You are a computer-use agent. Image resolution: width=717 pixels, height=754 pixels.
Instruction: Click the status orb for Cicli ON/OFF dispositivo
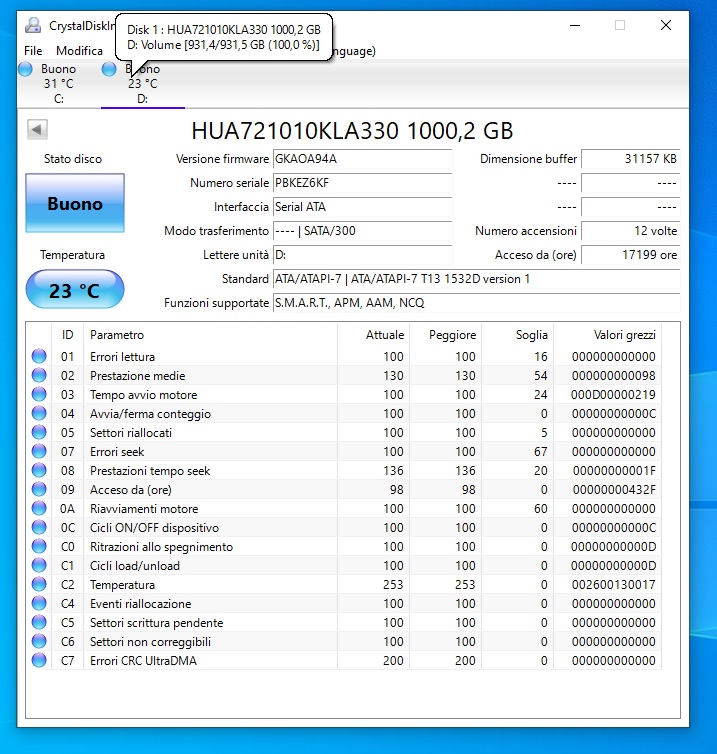point(39,527)
